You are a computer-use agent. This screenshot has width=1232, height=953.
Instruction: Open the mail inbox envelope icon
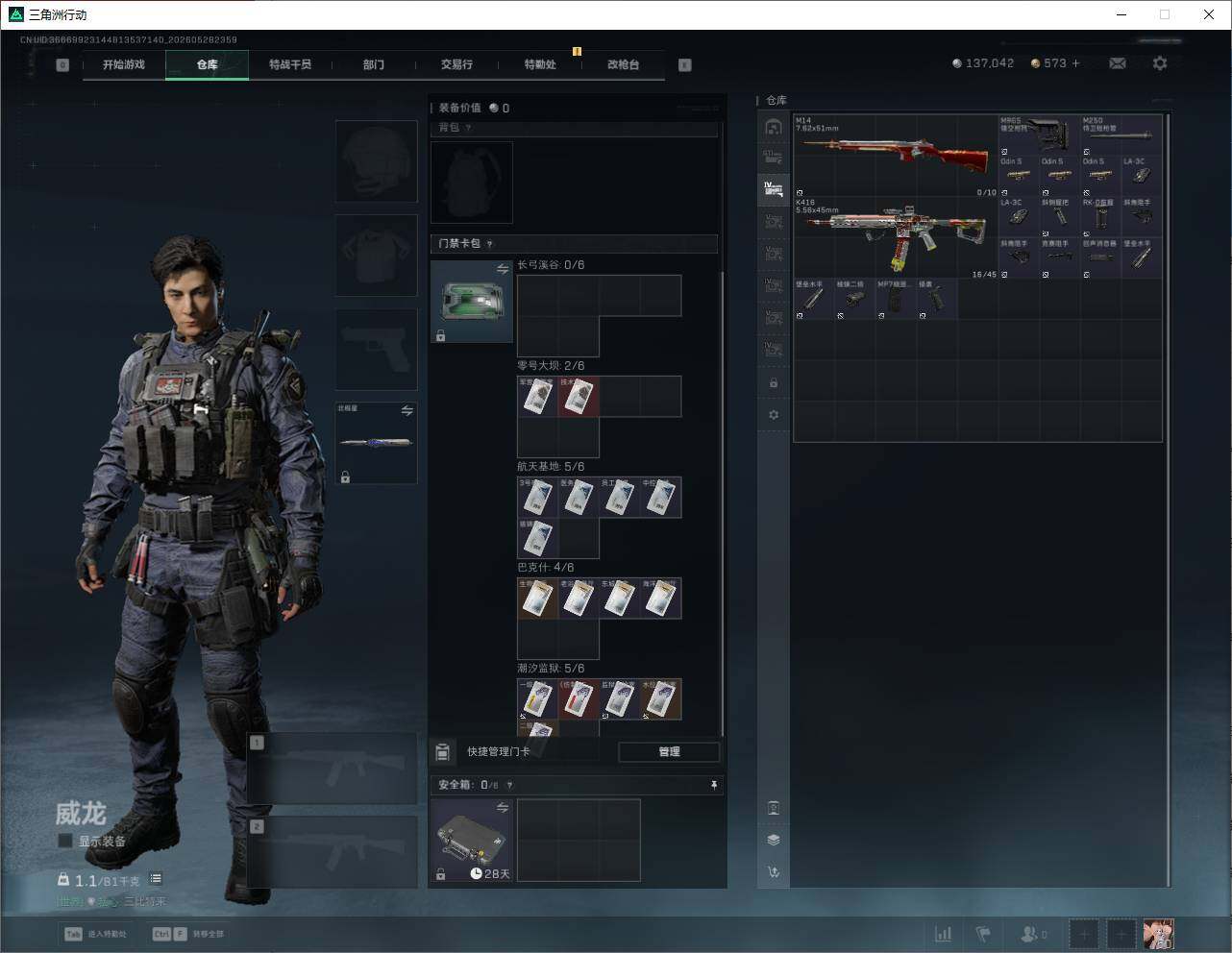coord(1118,63)
